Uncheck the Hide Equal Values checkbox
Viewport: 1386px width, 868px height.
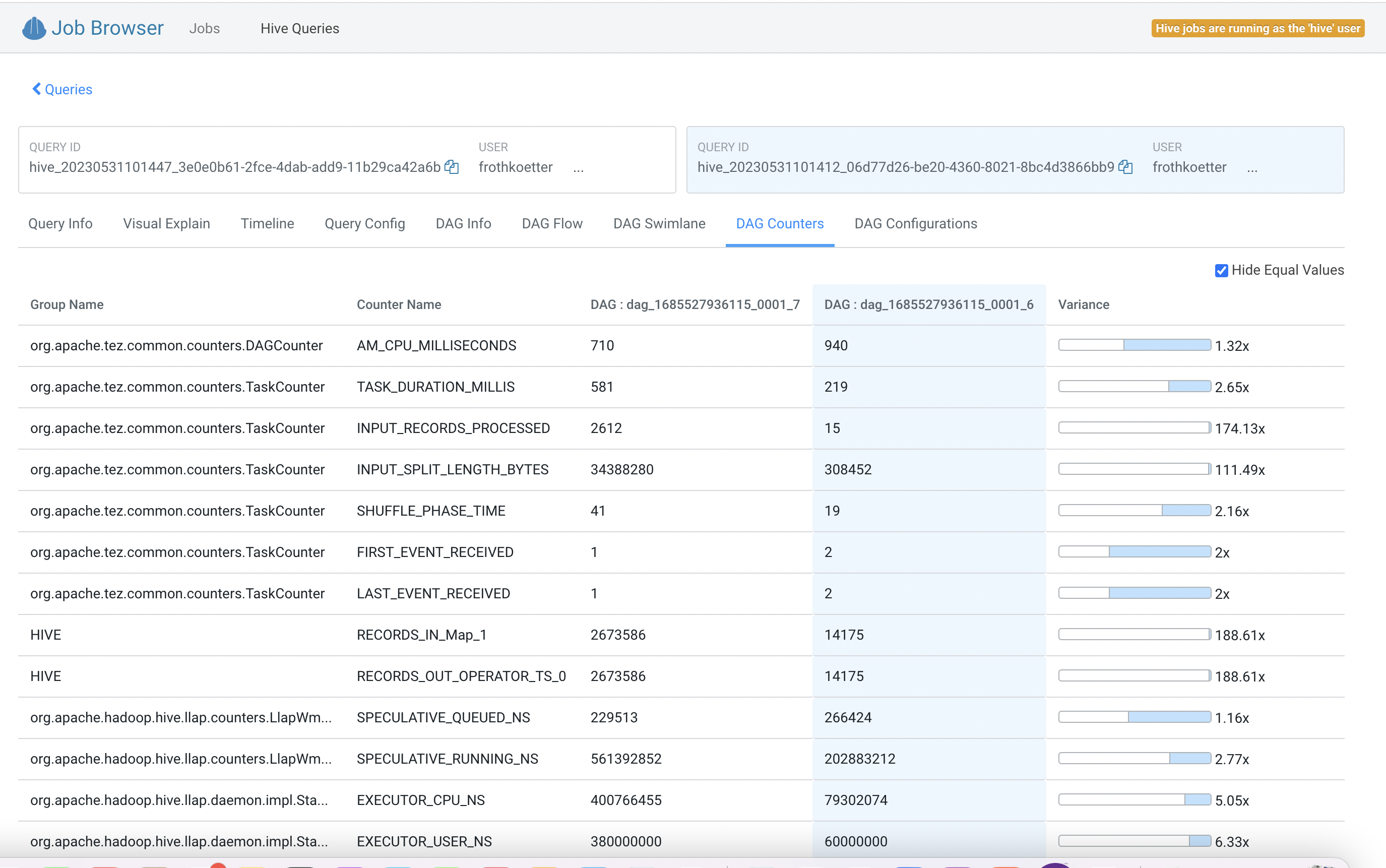click(1221, 270)
